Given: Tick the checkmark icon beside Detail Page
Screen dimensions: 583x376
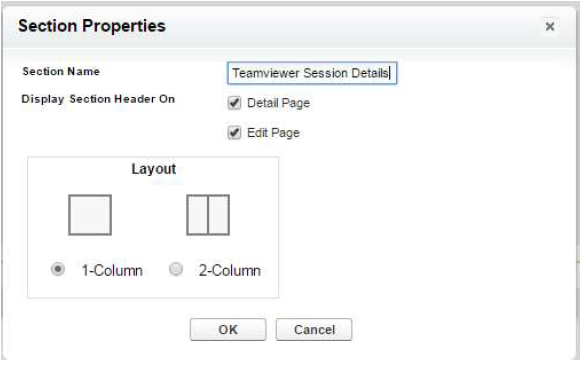Looking at the screenshot, I should [x=234, y=103].
